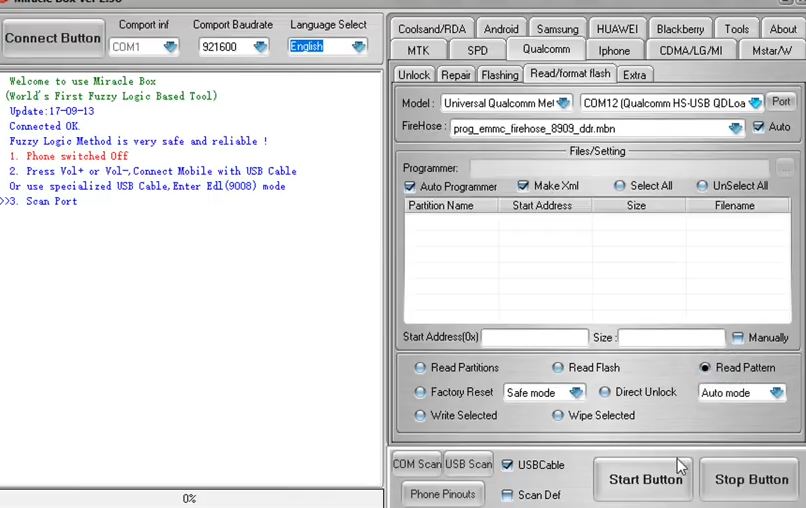Expand the COM12 Qualcomm HS-USB port dropdown

point(755,103)
